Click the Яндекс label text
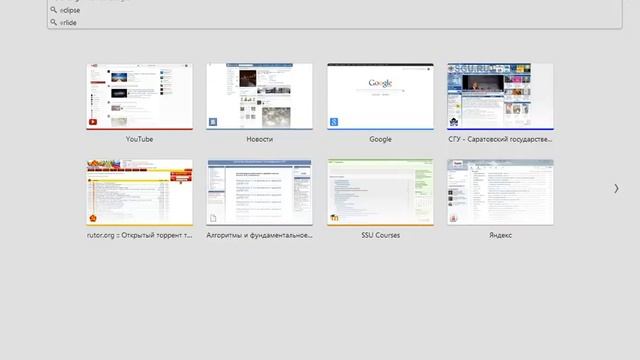This screenshot has height=360, width=640. [500, 236]
